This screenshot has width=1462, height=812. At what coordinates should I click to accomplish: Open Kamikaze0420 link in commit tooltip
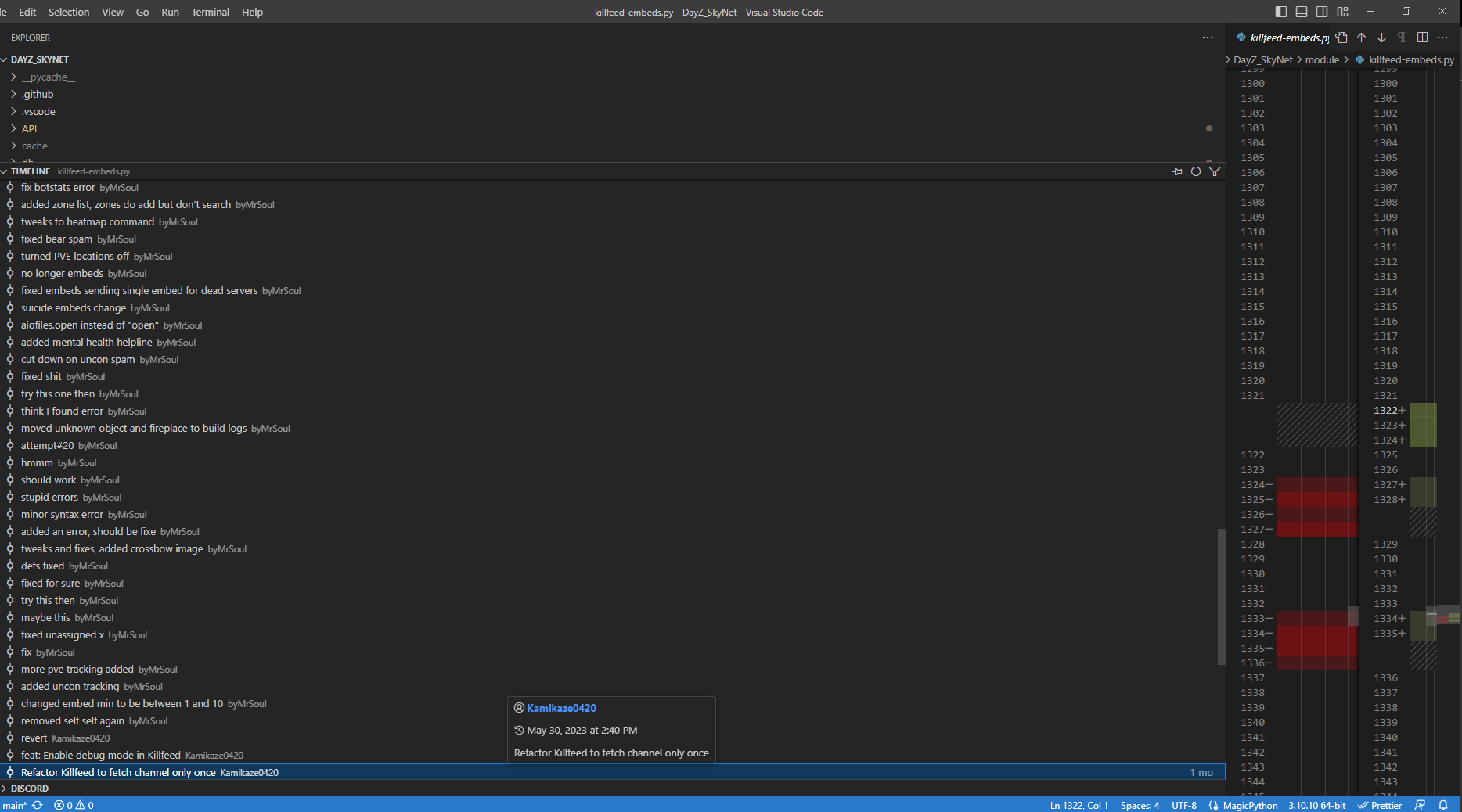point(562,708)
